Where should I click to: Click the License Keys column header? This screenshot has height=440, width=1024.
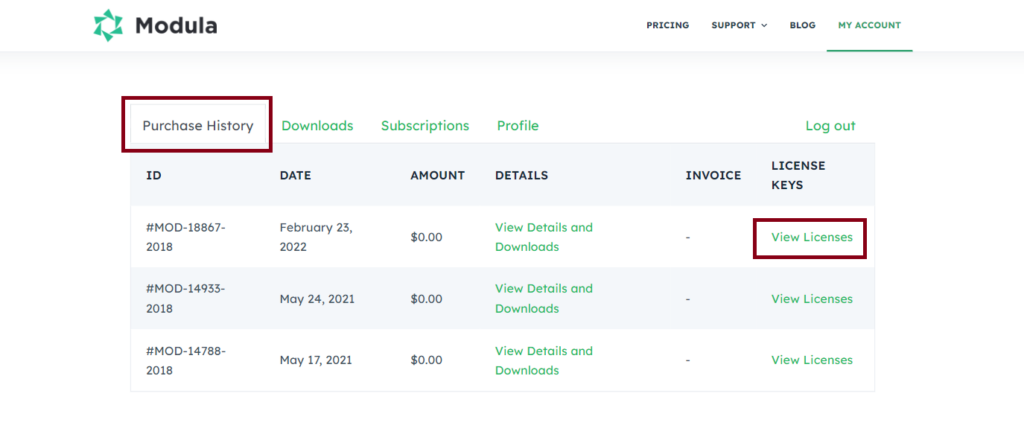coord(798,175)
